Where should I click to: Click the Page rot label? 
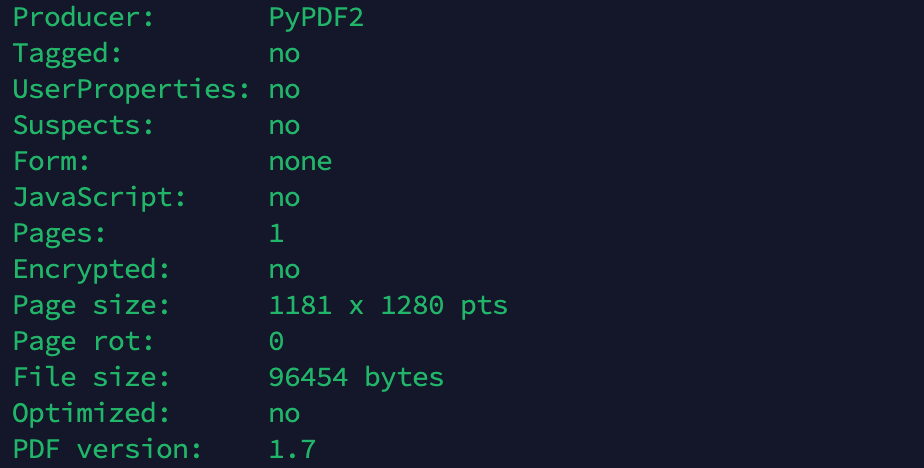point(83,341)
